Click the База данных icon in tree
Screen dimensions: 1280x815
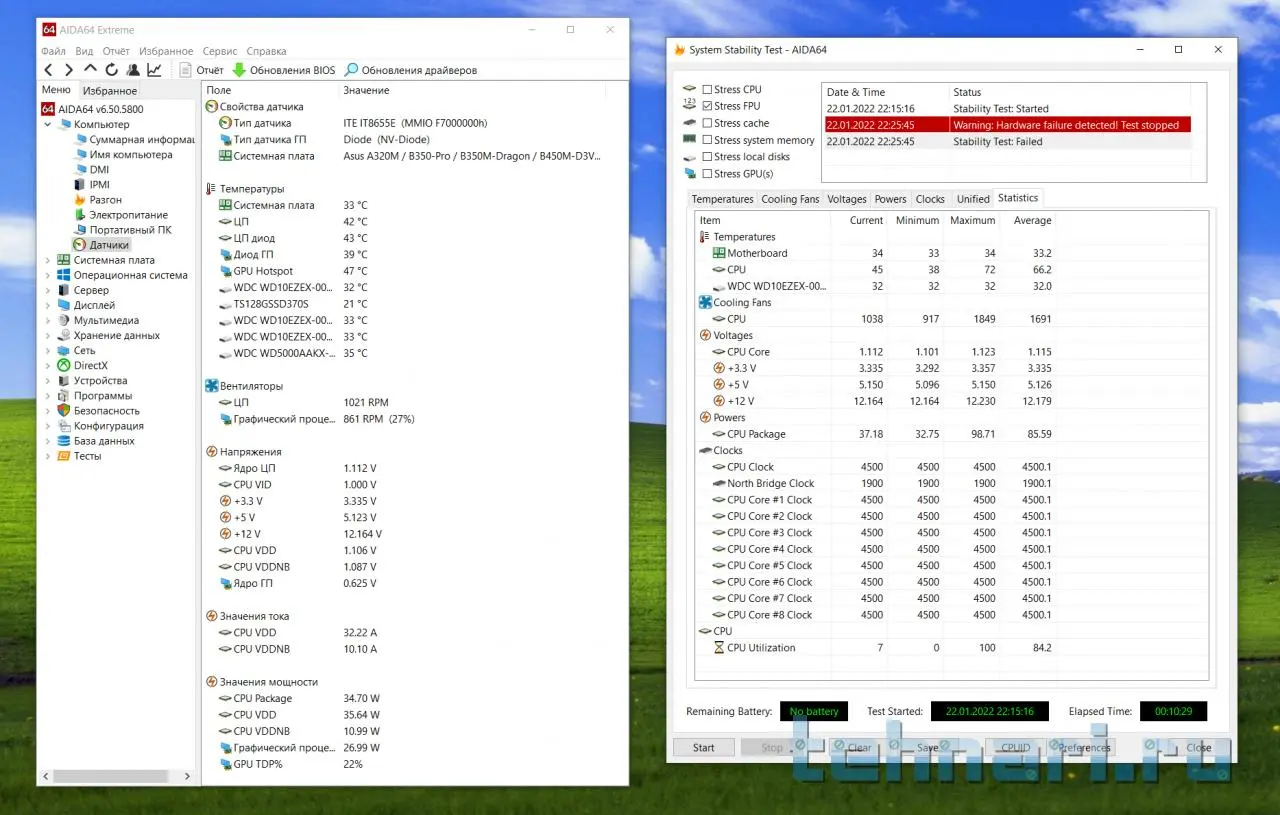[x=64, y=441]
